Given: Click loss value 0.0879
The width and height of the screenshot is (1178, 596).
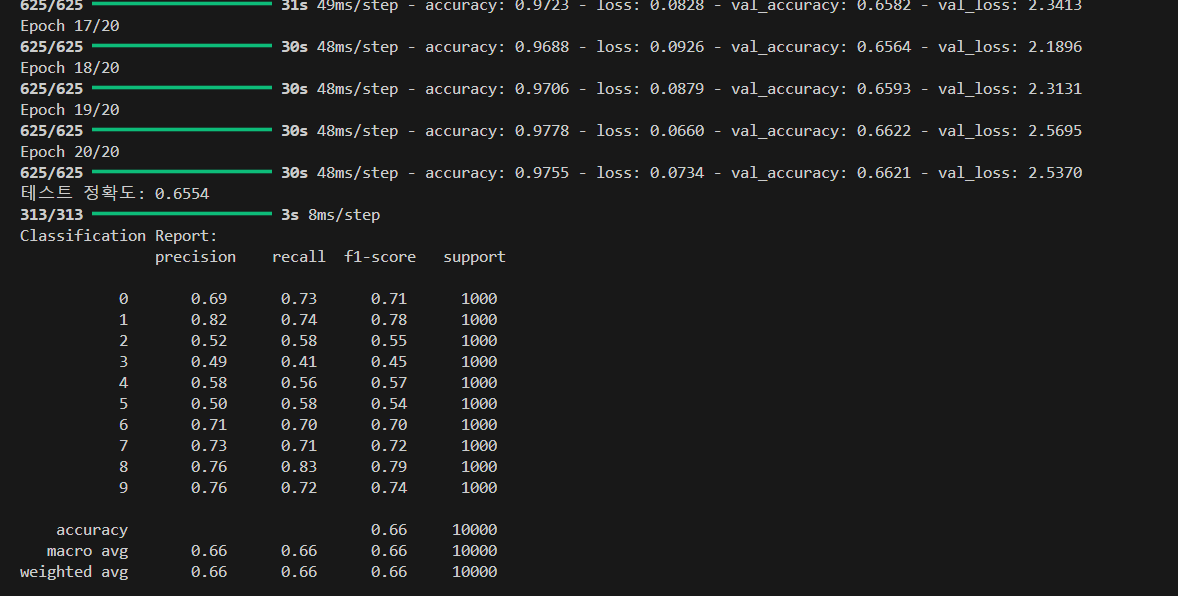Looking at the screenshot, I should (x=677, y=89).
